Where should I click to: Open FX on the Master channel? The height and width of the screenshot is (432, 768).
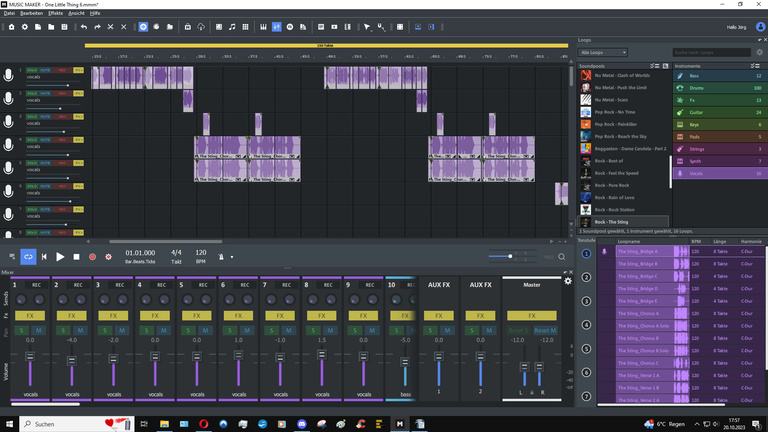pyautogui.click(x=531, y=315)
